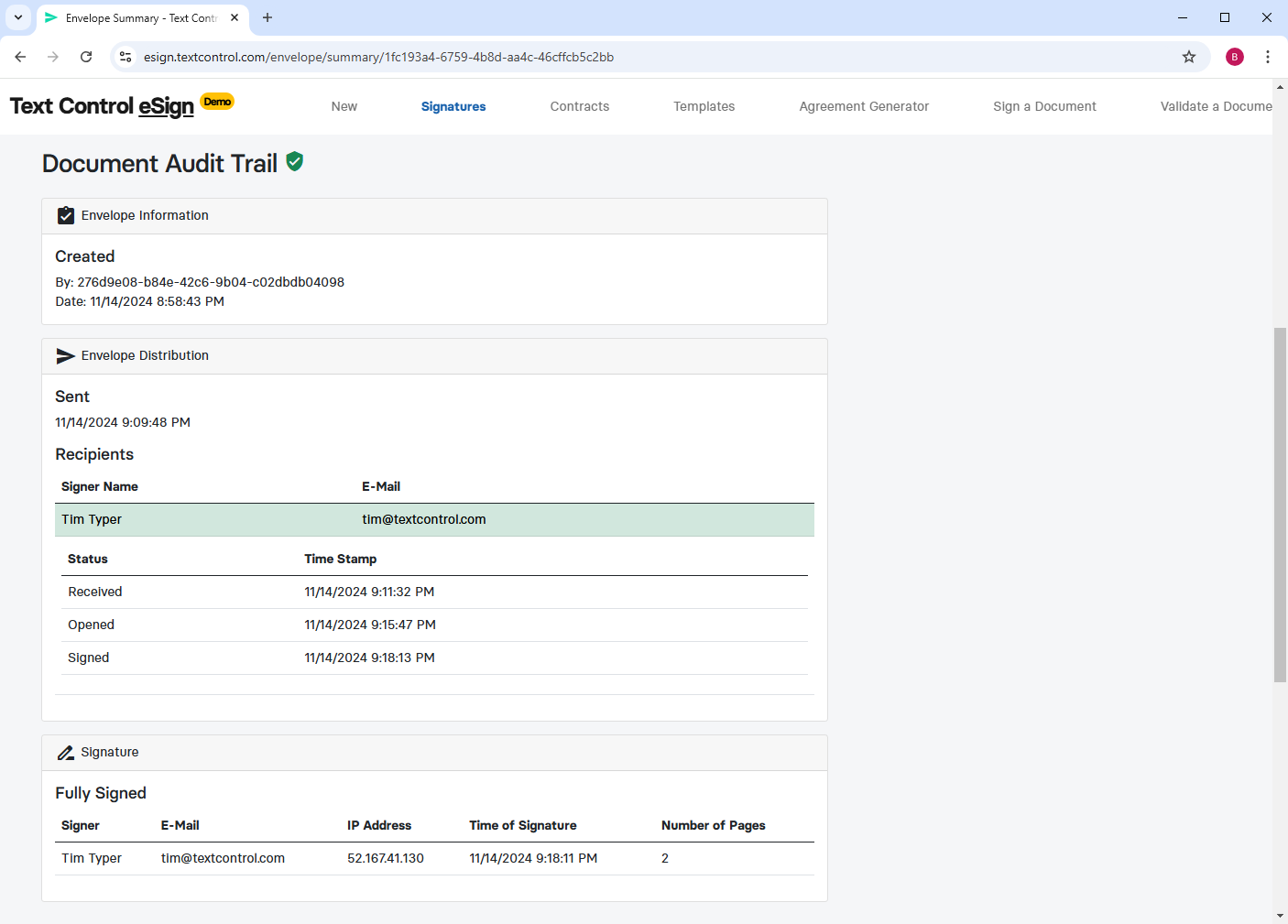1288x924 pixels.
Task: Select the Envelope Summary browser tab
Action: tap(143, 17)
